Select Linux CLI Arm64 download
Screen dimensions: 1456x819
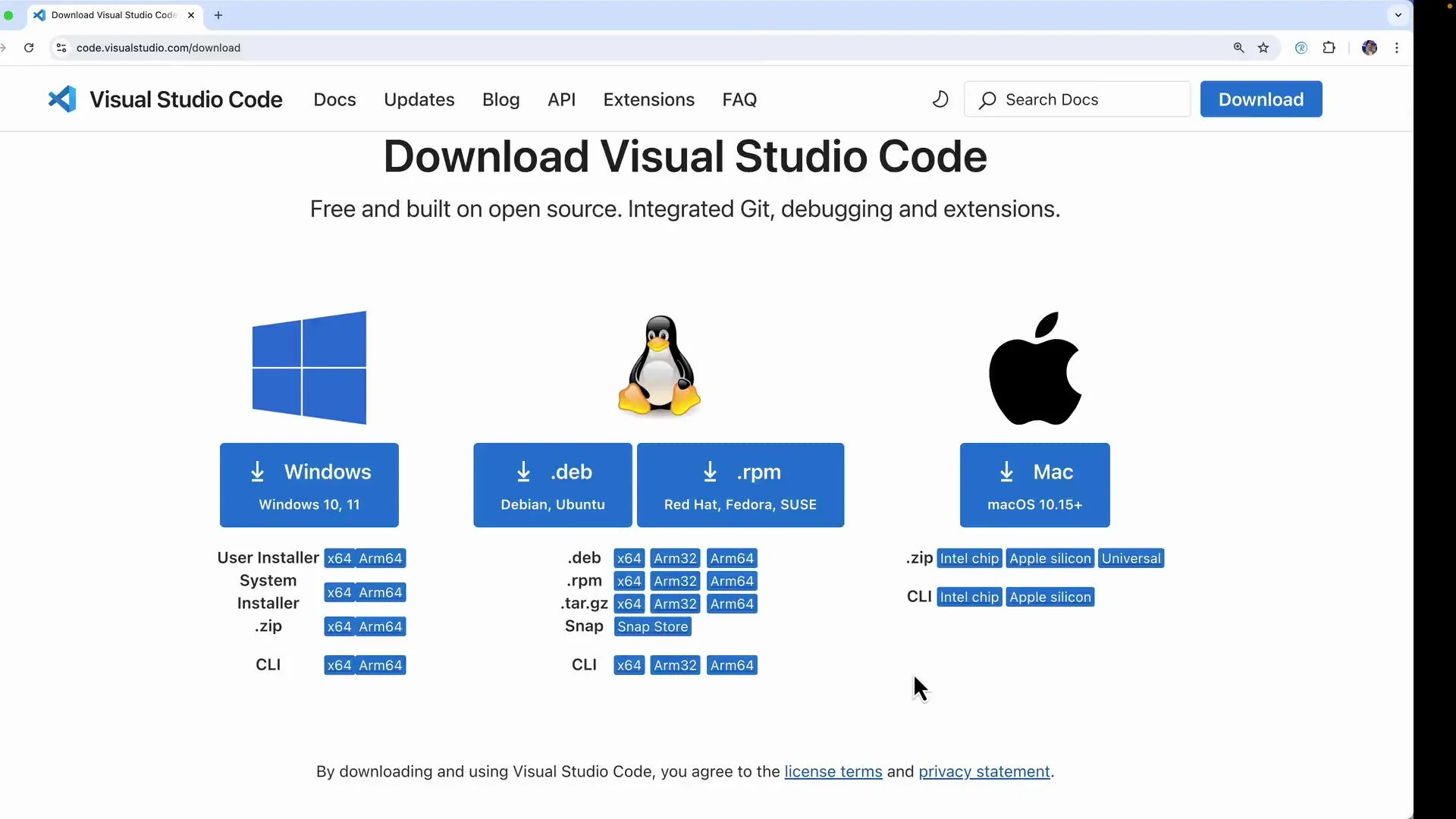[x=732, y=665]
